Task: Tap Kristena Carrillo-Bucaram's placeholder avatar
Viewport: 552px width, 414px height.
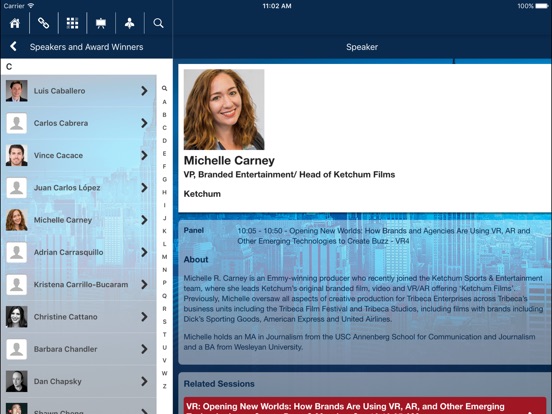Action: pyautogui.click(x=17, y=284)
